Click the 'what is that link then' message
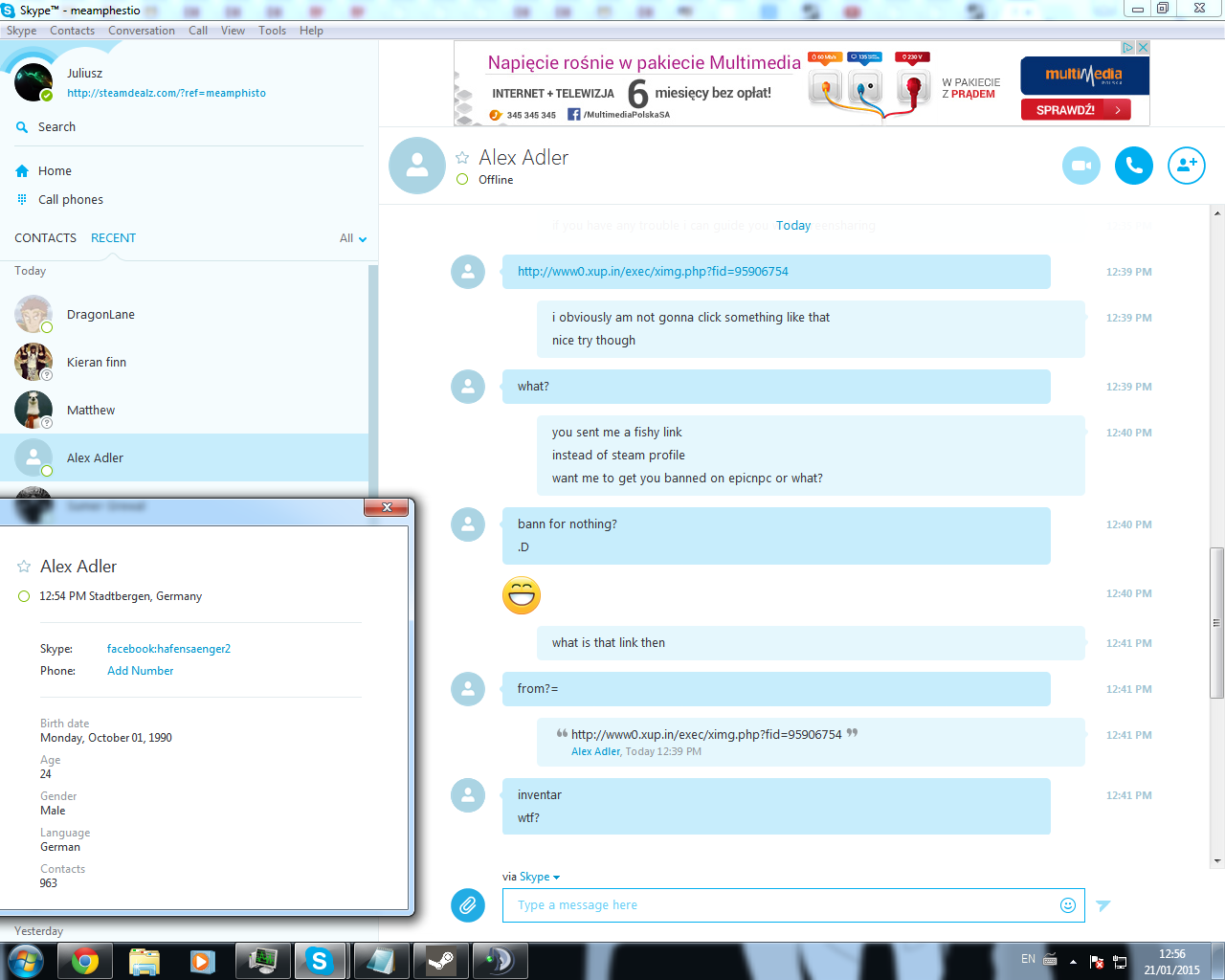 click(811, 643)
